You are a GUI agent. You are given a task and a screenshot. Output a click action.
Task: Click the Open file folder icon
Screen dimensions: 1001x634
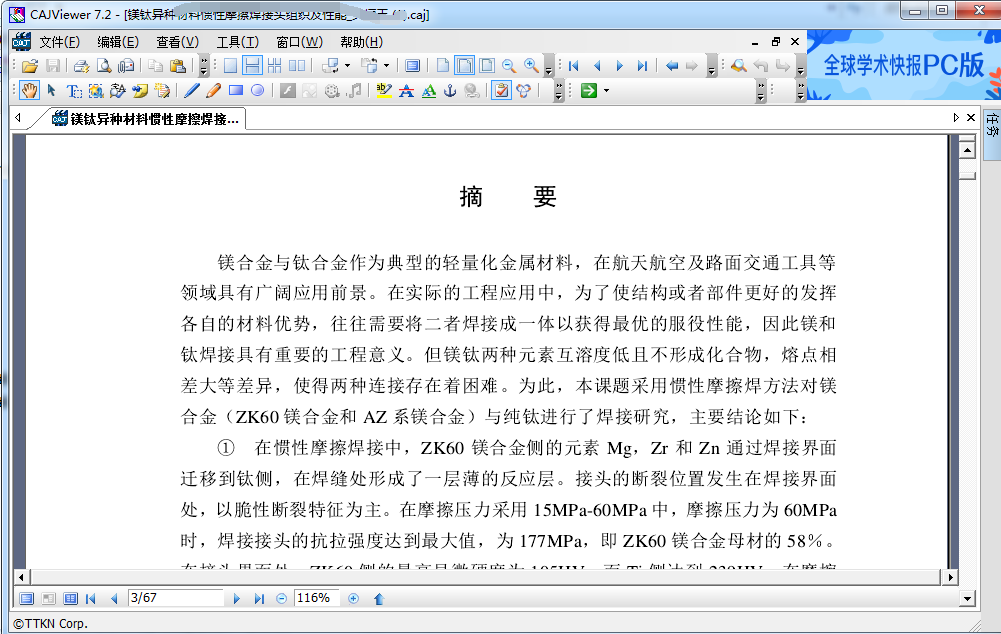coord(29,66)
